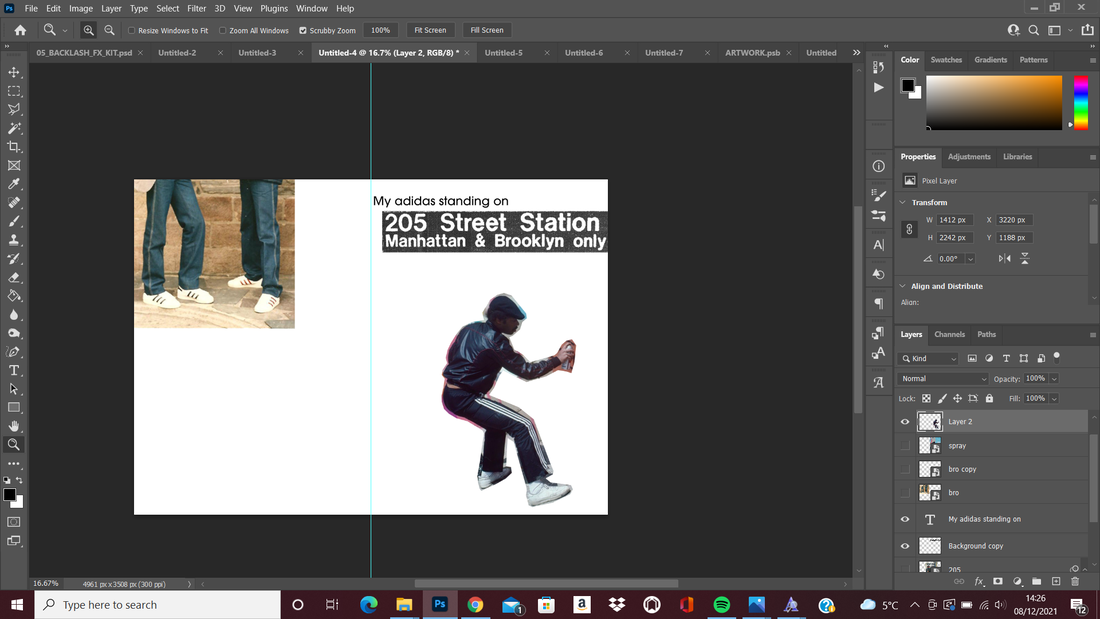Flip horizontal icon in Transform
This screenshot has width=1100, height=619.
1005,258
